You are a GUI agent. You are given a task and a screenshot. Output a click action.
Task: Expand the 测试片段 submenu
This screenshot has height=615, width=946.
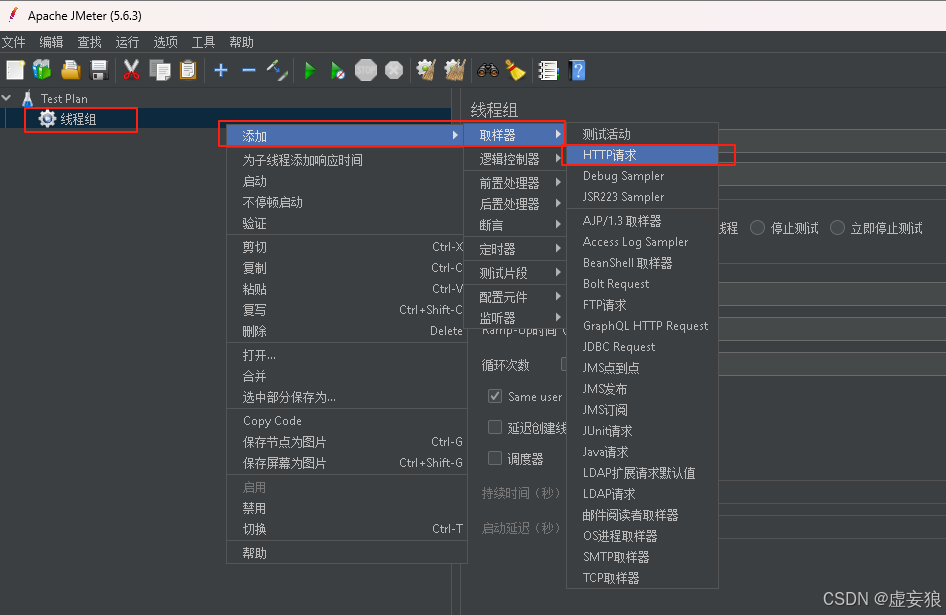[515, 273]
